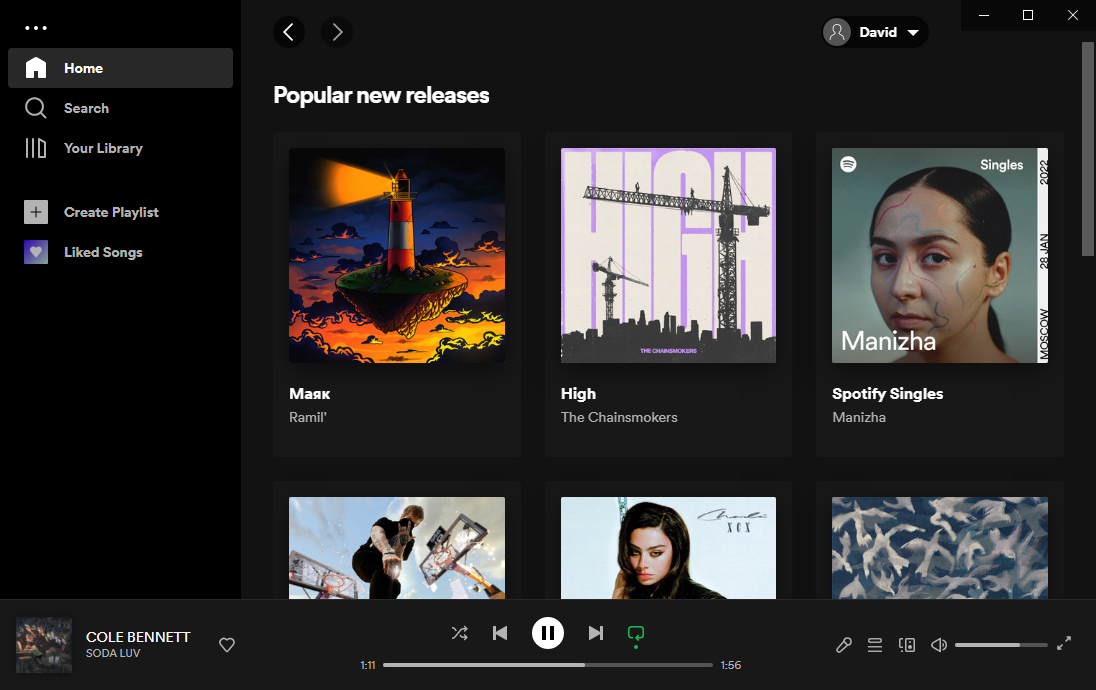Click the 1:56 song duration
Screen dimensions: 1096x690
[730, 666]
